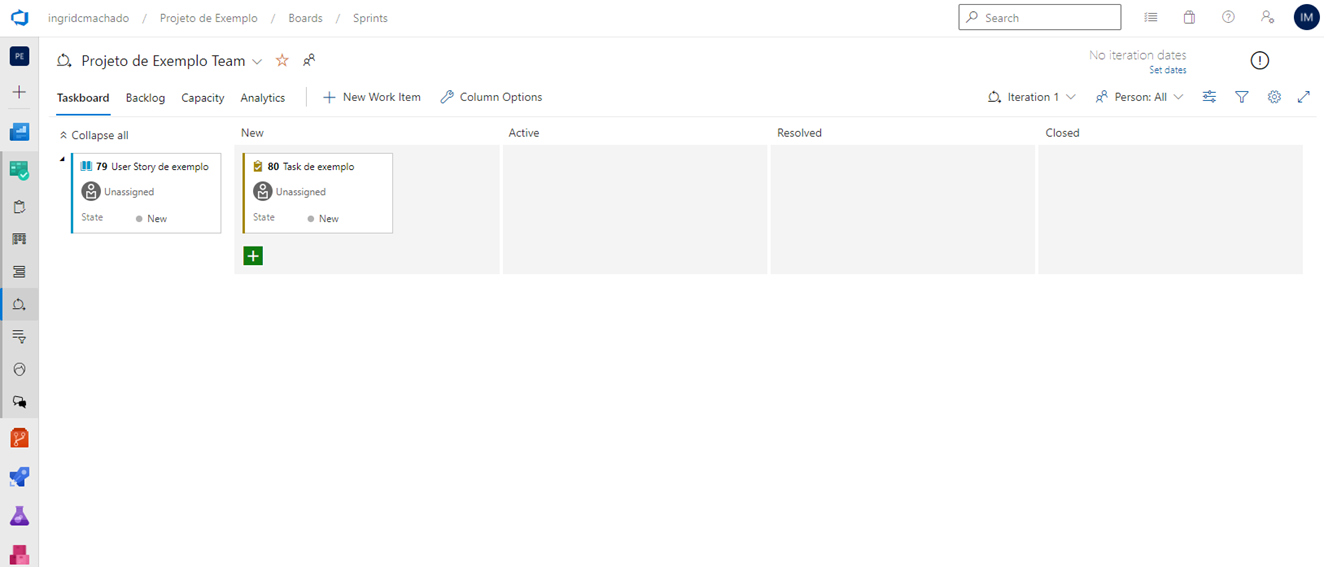Image resolution: width=1324 pixels, height=567 pixels.
Task: Click New Work Item
Action: (372, 97)
